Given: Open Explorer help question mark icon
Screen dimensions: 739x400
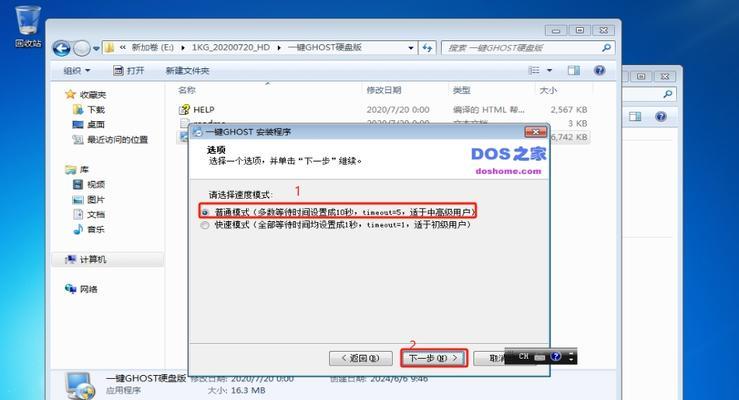Looking at the screenshot, I should click(x=599, y=70).
